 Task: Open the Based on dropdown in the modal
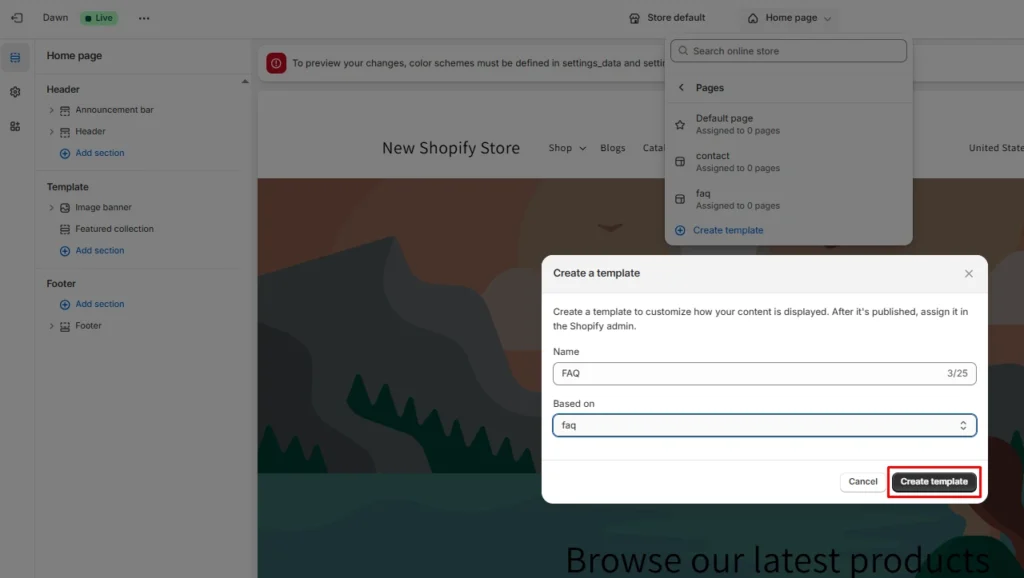click(x=764, y=425)
